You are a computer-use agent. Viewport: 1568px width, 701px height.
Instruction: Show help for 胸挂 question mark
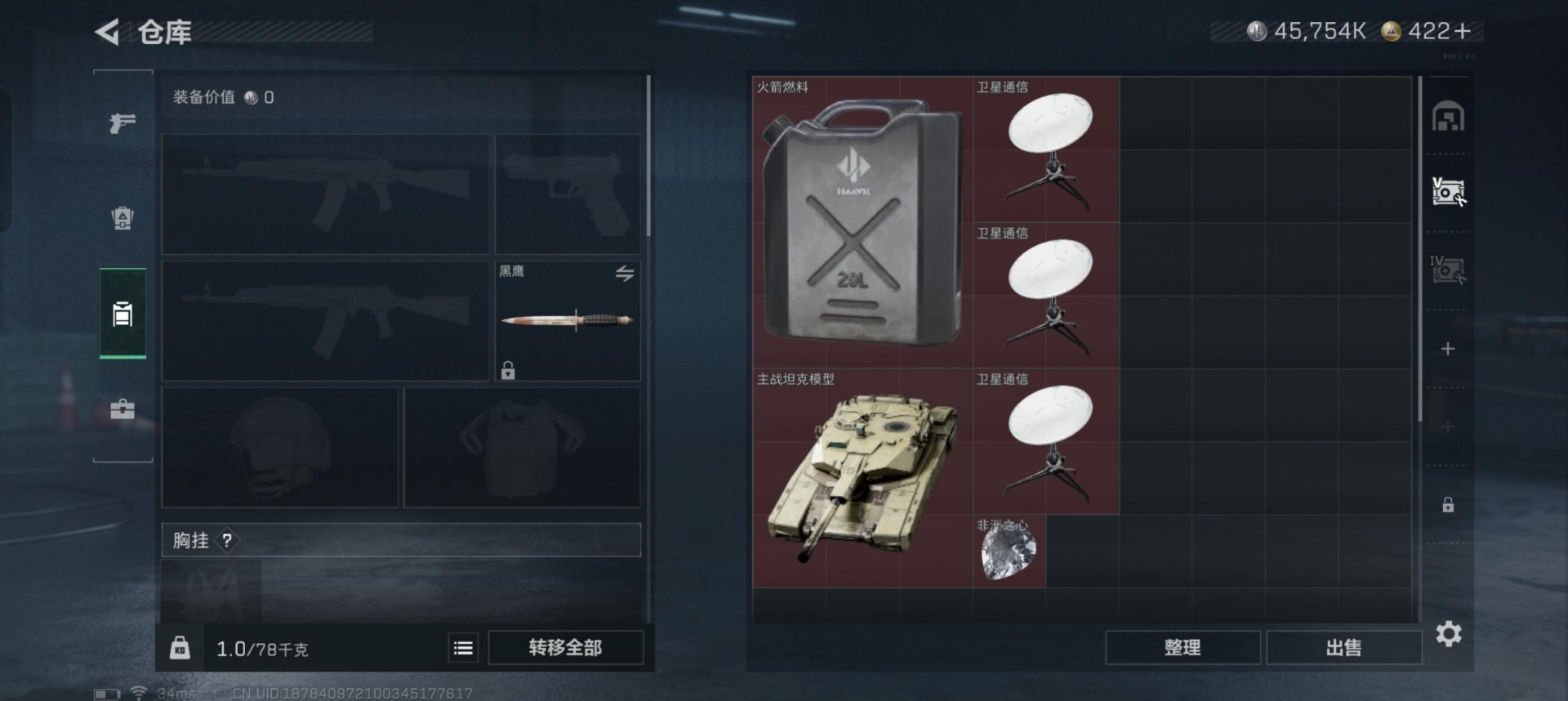coord(227,540)
